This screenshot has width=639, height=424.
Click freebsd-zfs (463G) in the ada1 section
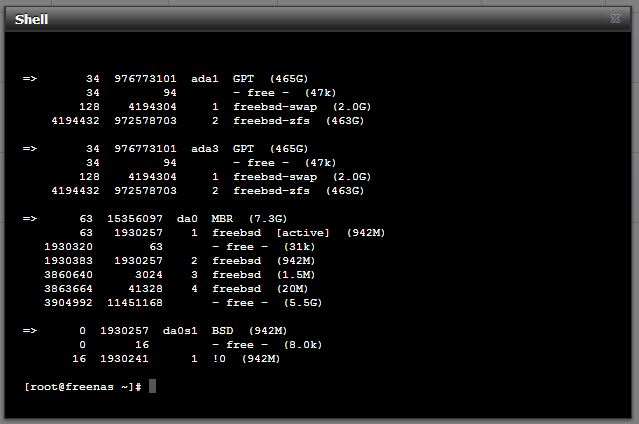pyautogui.click(x=298, y=121)
